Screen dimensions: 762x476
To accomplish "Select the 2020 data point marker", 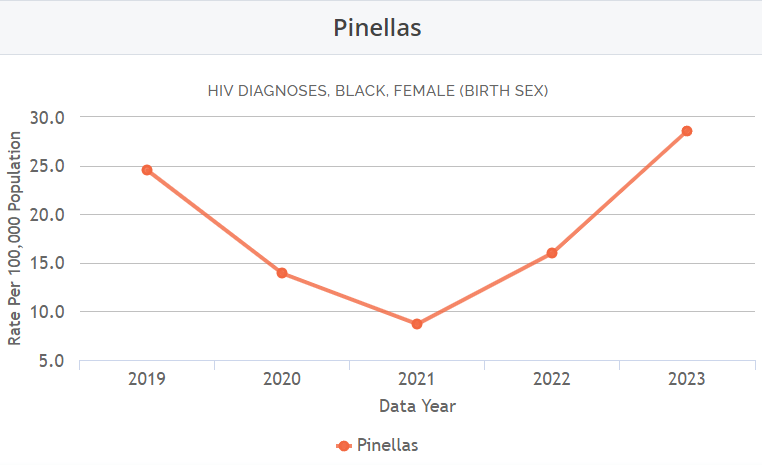I will pos(282,273).
